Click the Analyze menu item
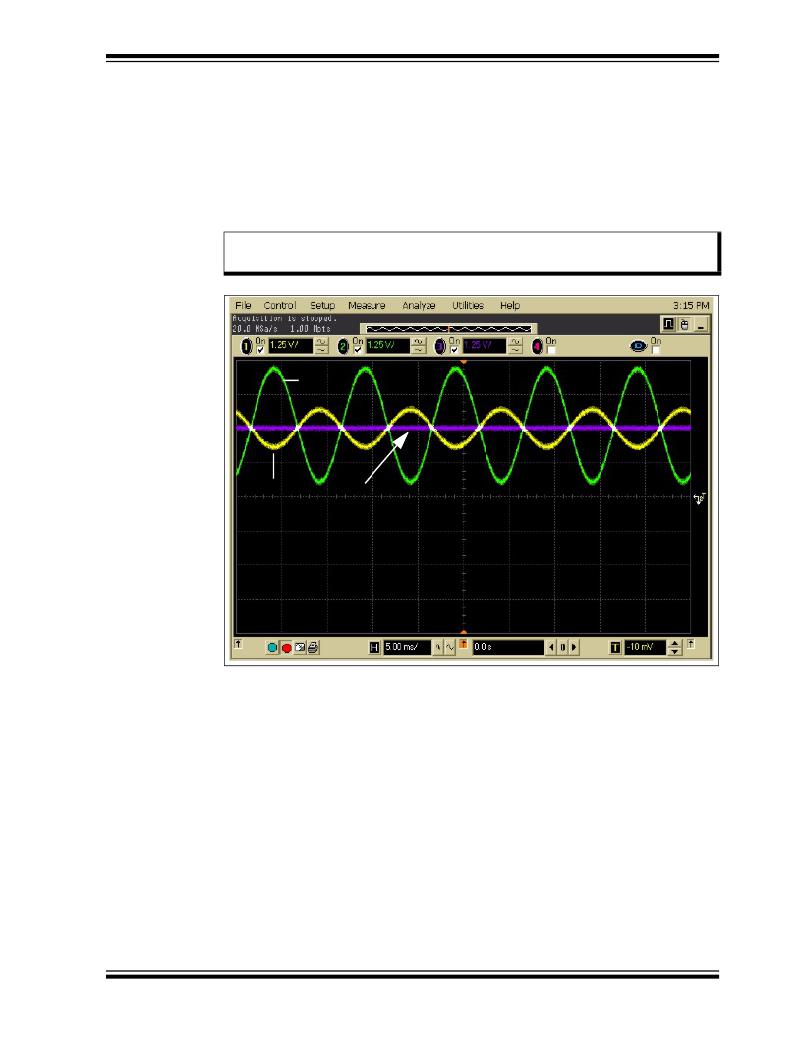Screen dimensions: 801x1038 [418, 305]
